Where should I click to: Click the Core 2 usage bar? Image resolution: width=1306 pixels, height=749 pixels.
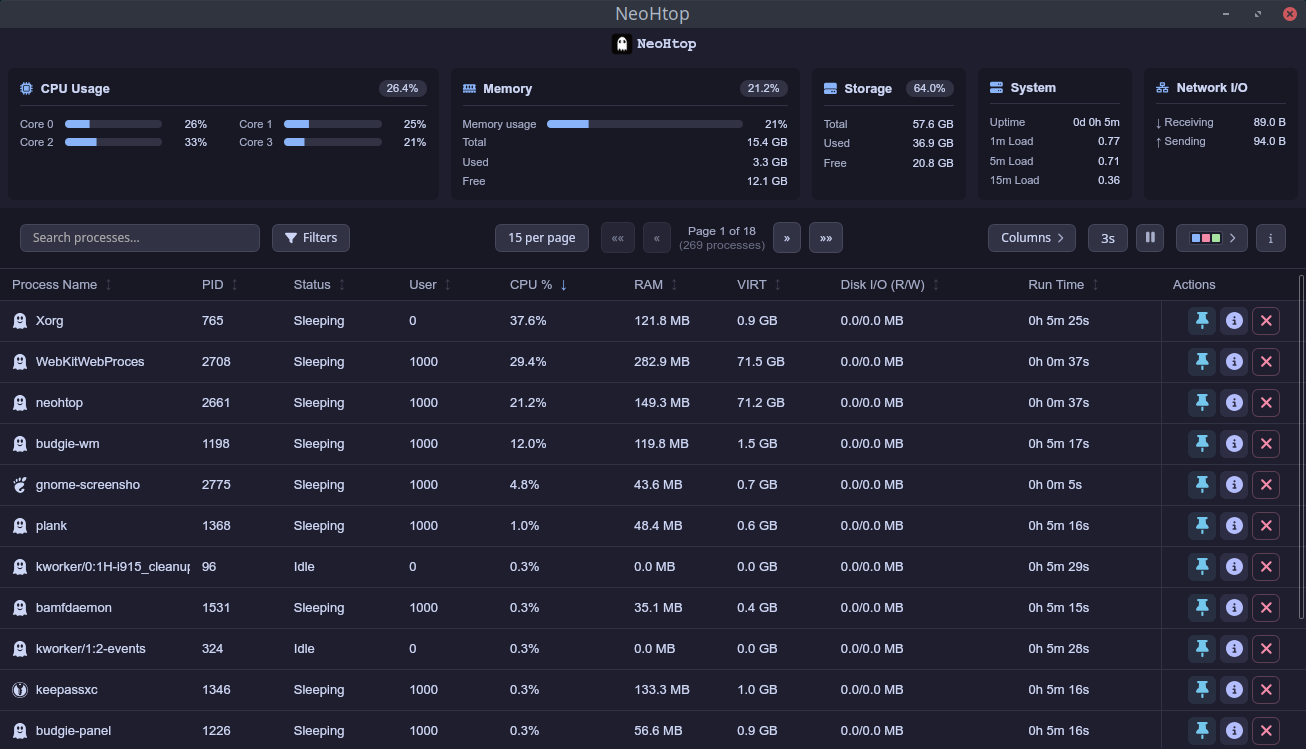click(113, 142)
